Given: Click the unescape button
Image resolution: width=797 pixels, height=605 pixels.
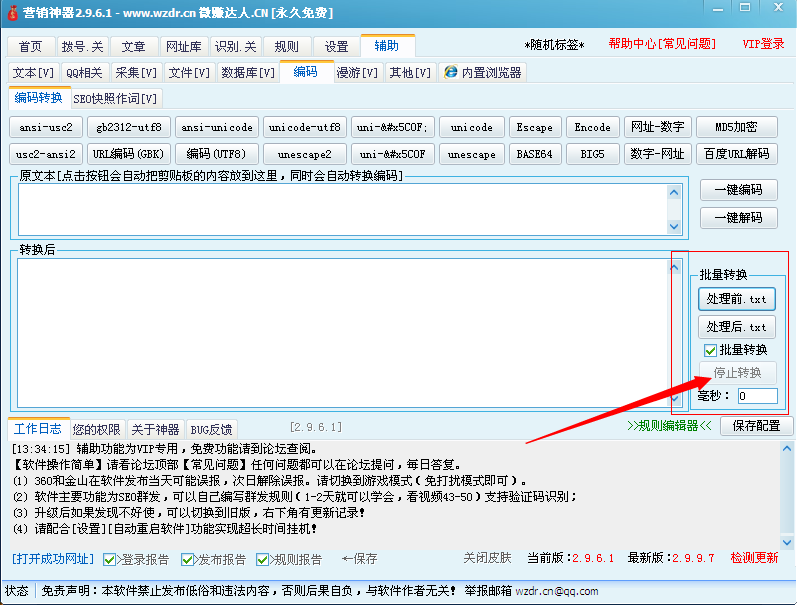Looking at the screenshot, I should [x=472, y=154].
